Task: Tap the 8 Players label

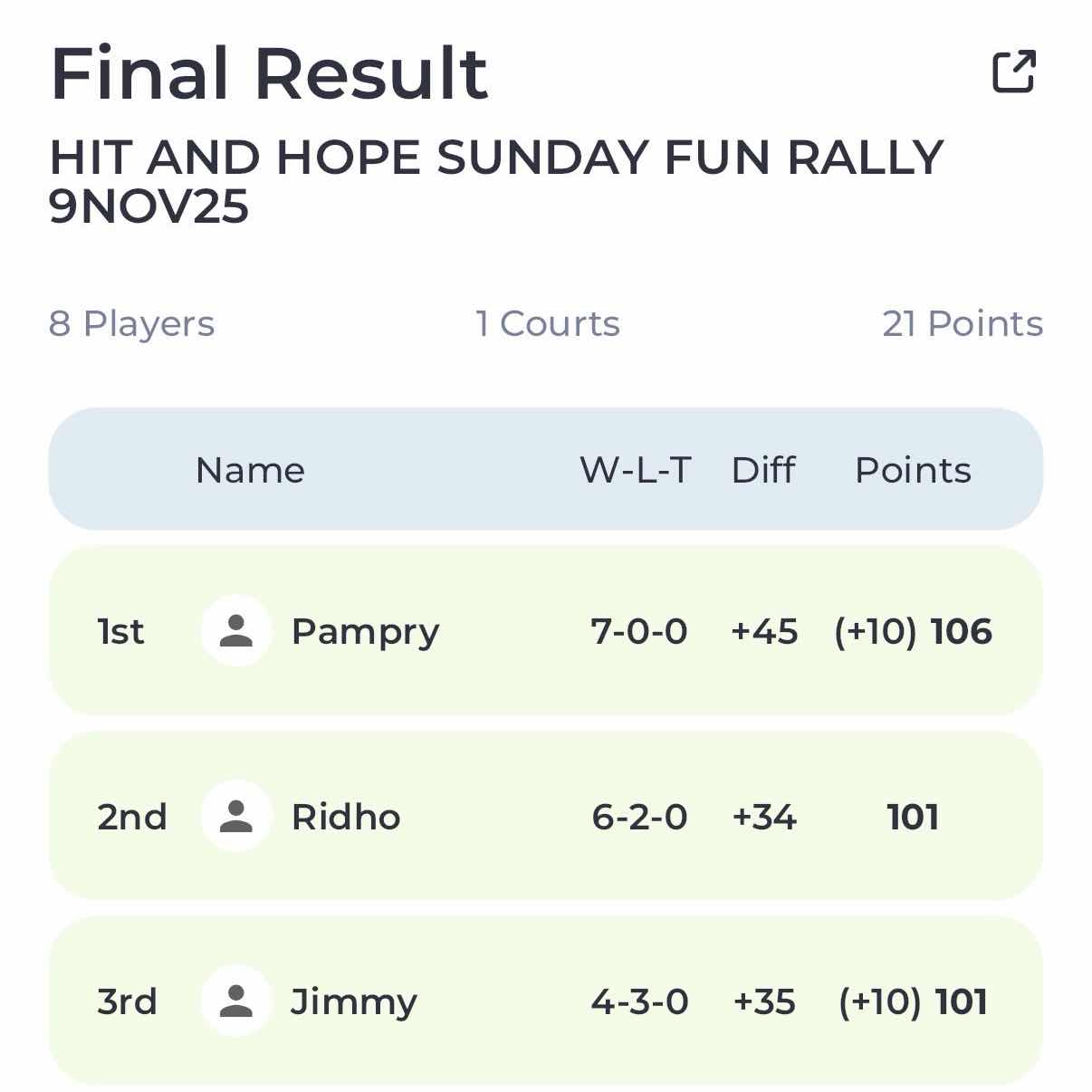Action: [x=132, y=324]
